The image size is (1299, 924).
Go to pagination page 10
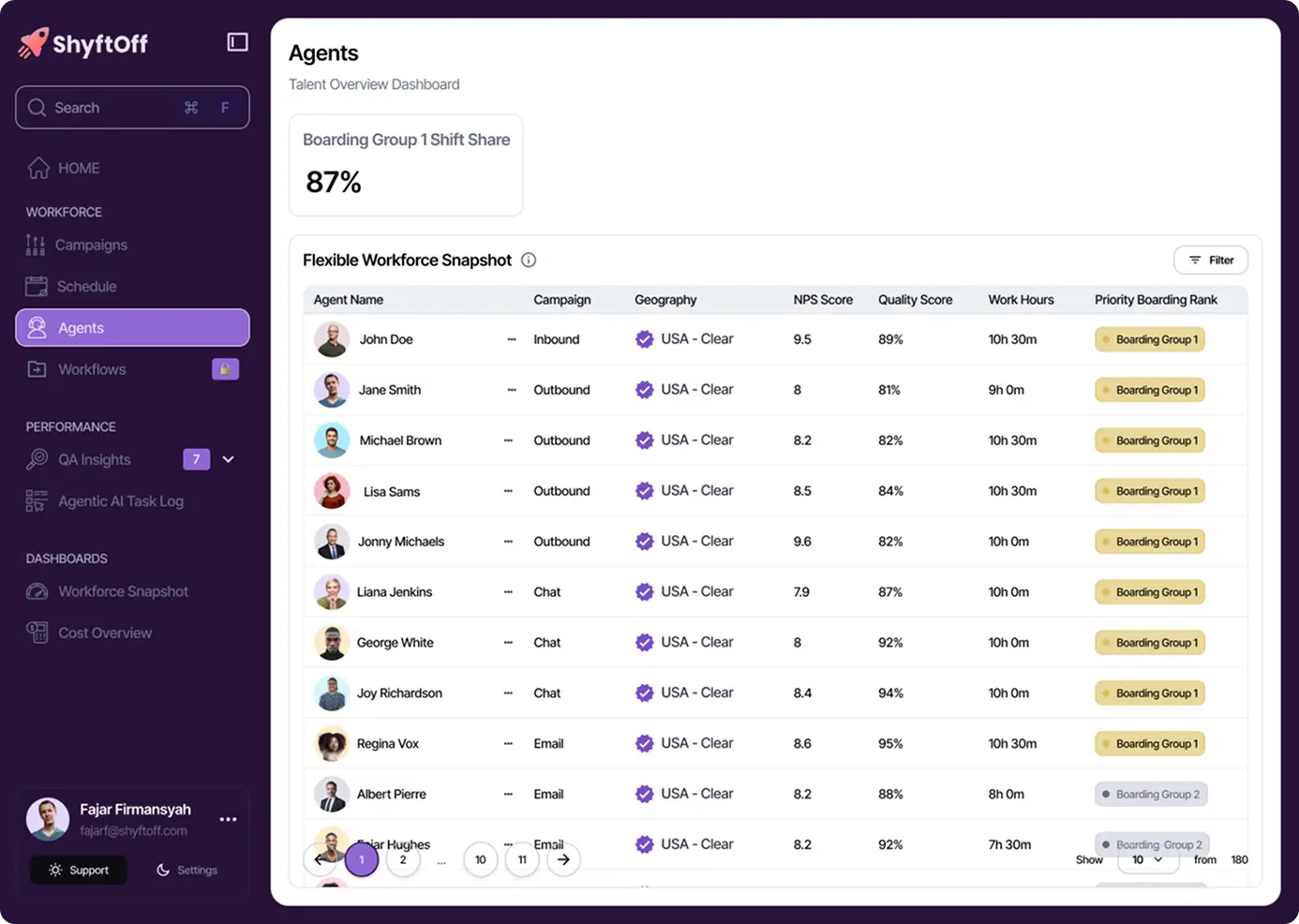click(481, 859)
